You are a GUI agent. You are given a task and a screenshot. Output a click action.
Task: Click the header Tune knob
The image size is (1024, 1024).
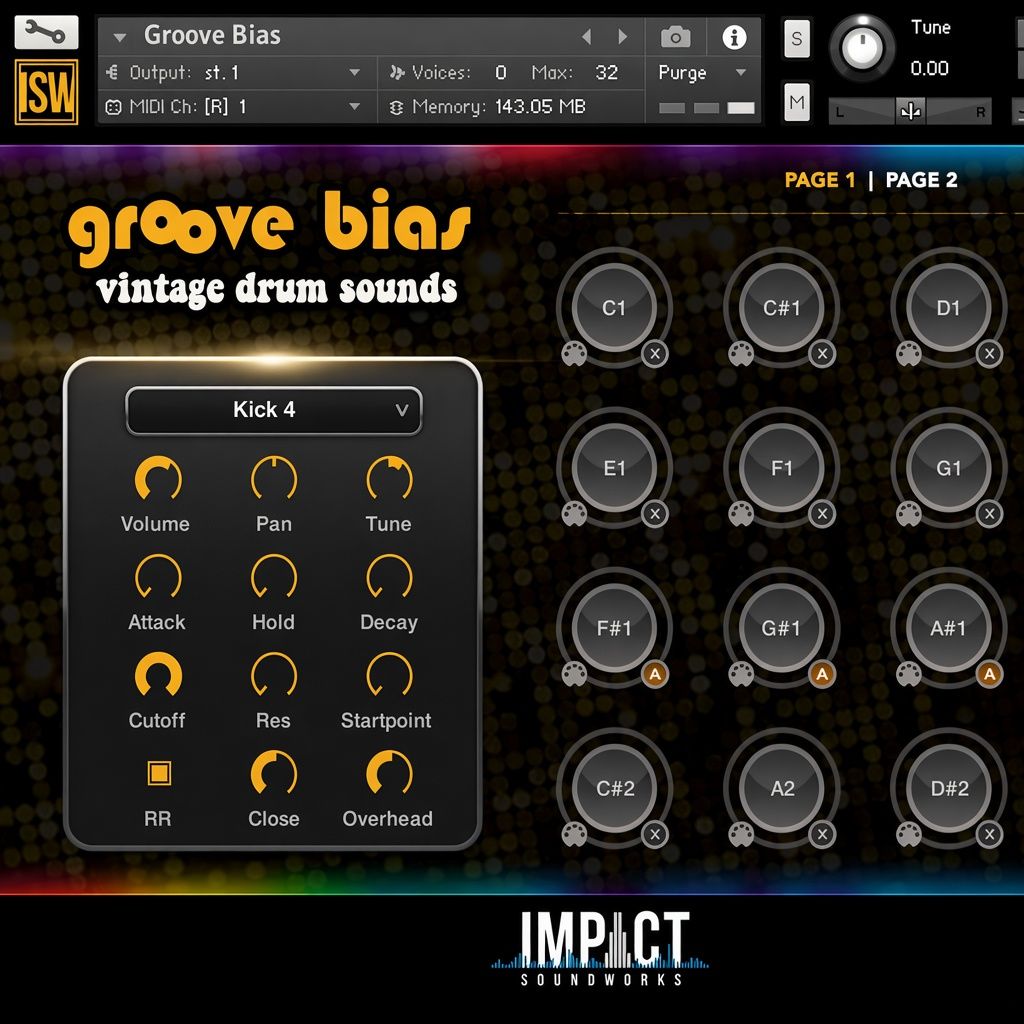pos(862,47)
